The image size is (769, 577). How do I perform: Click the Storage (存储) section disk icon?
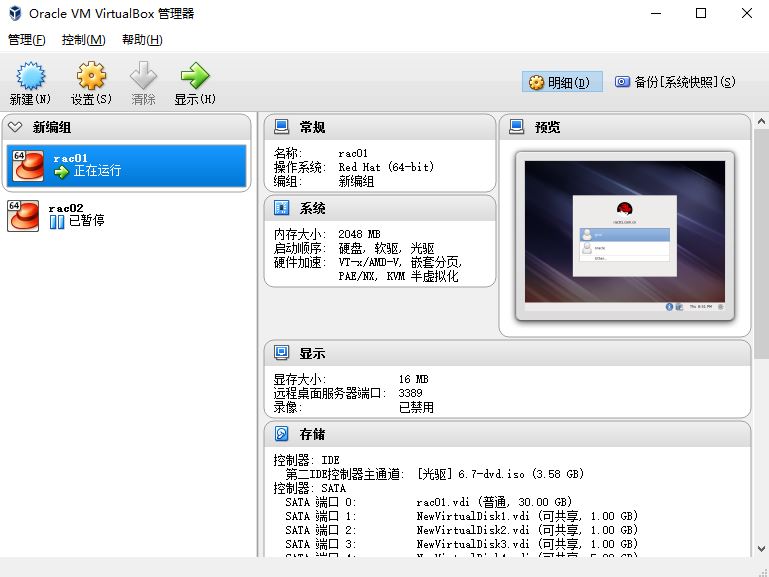click(x=282, y=434)
